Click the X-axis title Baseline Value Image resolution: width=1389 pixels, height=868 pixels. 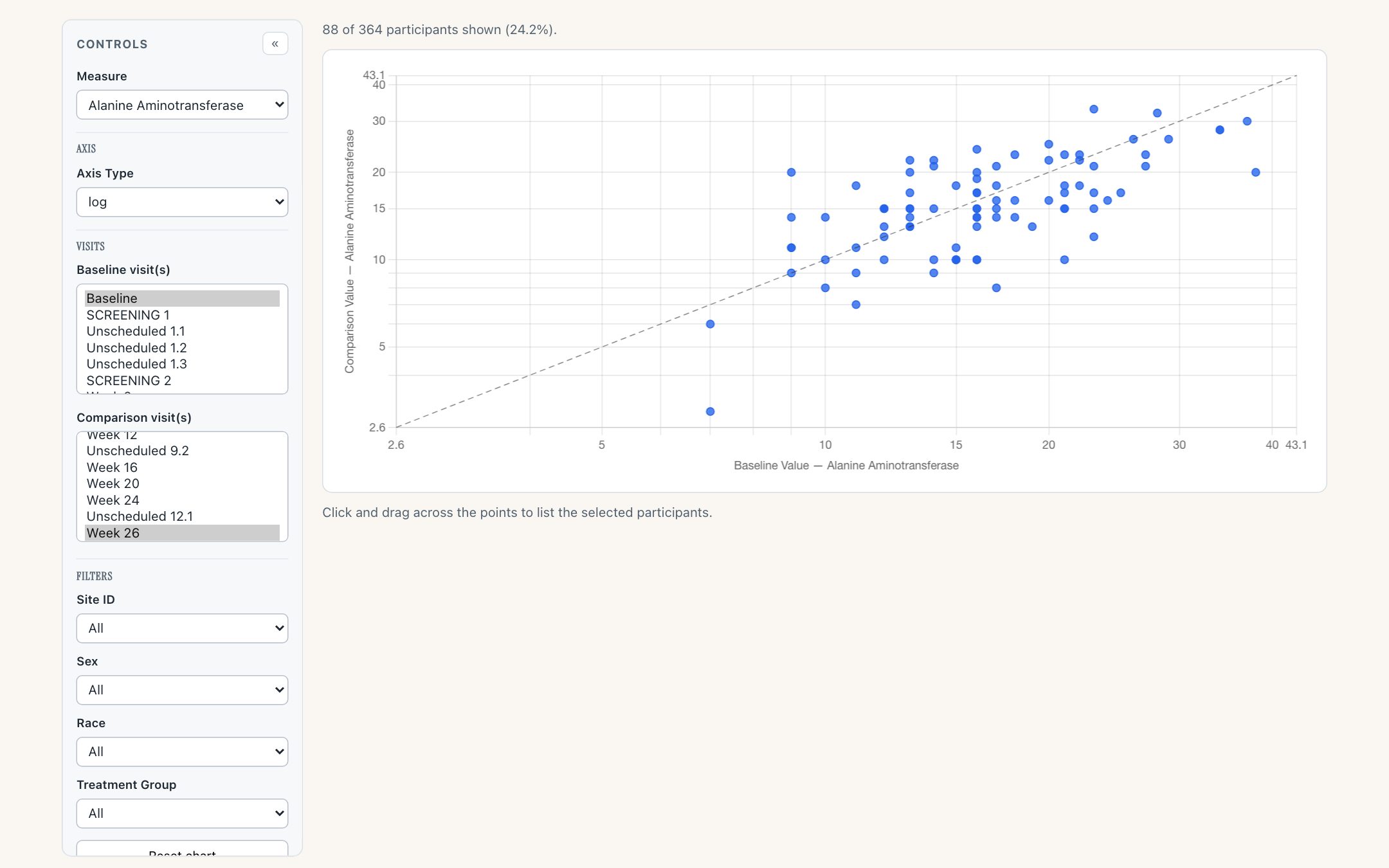(846, 466)
